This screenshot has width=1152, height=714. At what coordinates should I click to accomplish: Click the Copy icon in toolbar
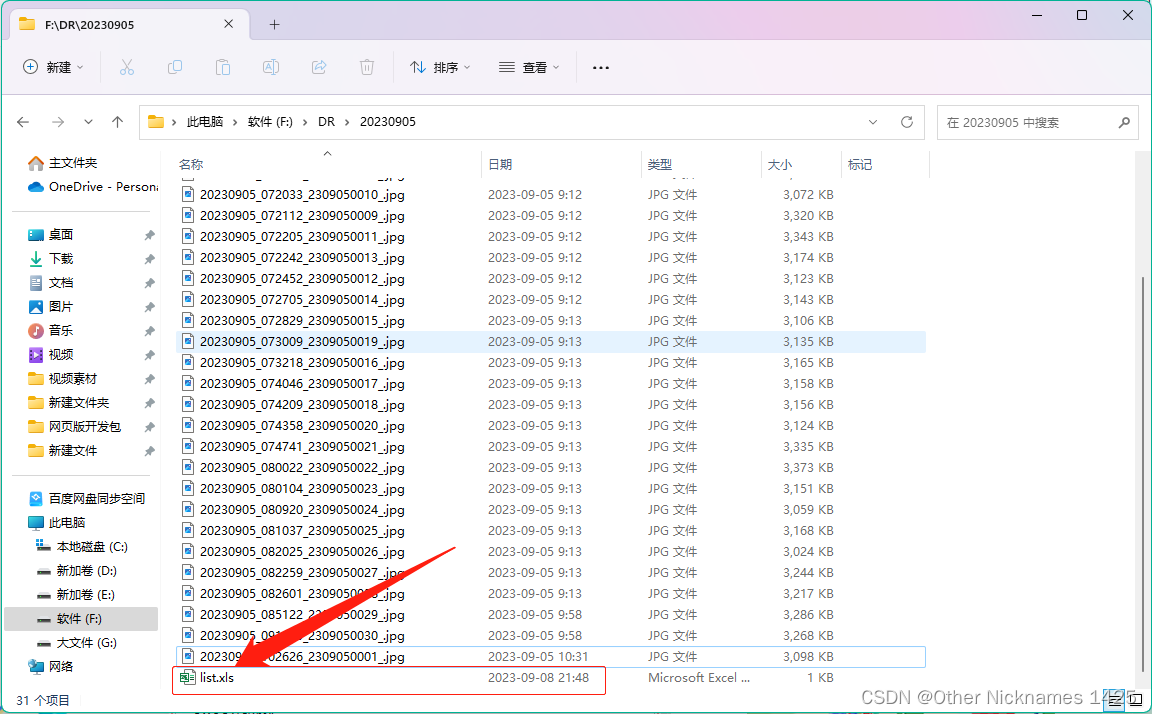175,68
